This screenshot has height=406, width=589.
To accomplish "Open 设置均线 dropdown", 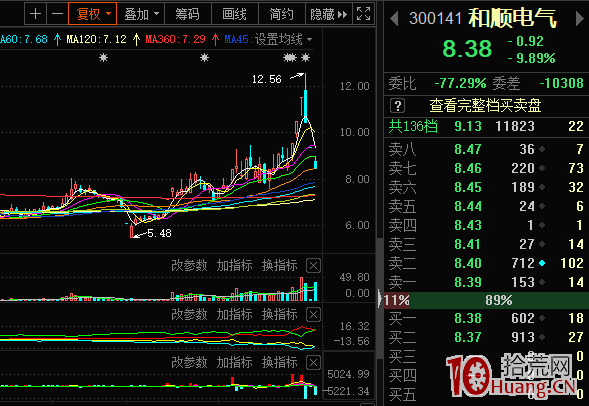I will pyautogui.click(x=283, y=39).
